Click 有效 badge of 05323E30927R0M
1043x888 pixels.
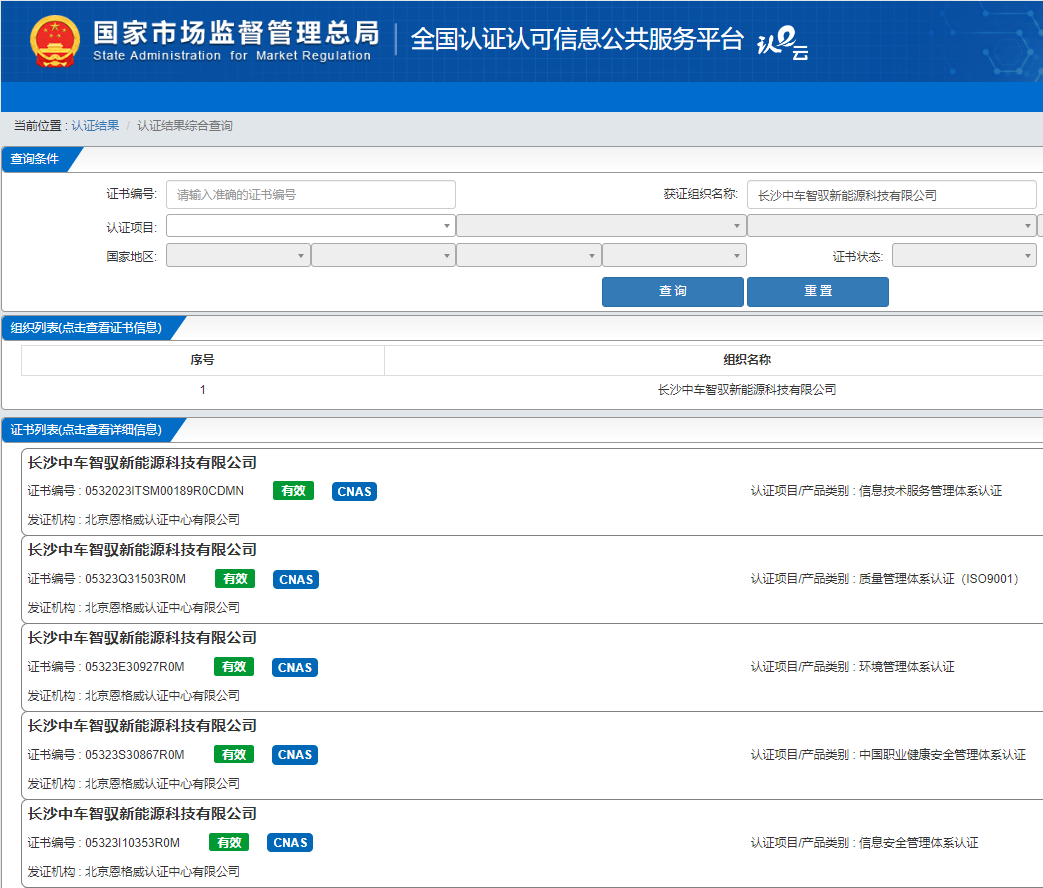(x=234, y=666)
